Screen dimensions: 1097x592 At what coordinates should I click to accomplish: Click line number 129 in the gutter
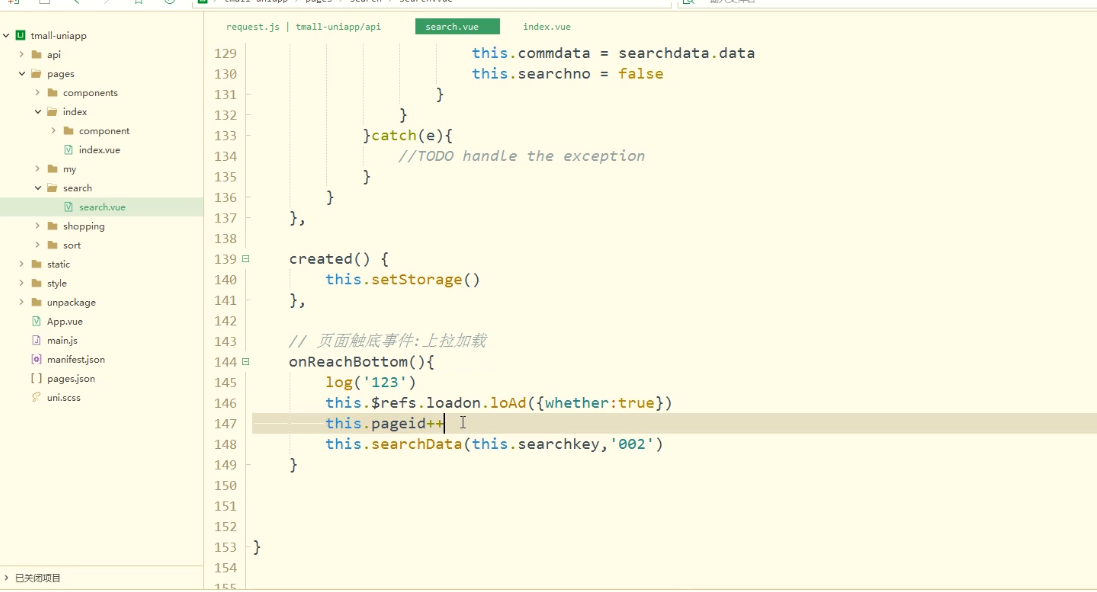225,53
